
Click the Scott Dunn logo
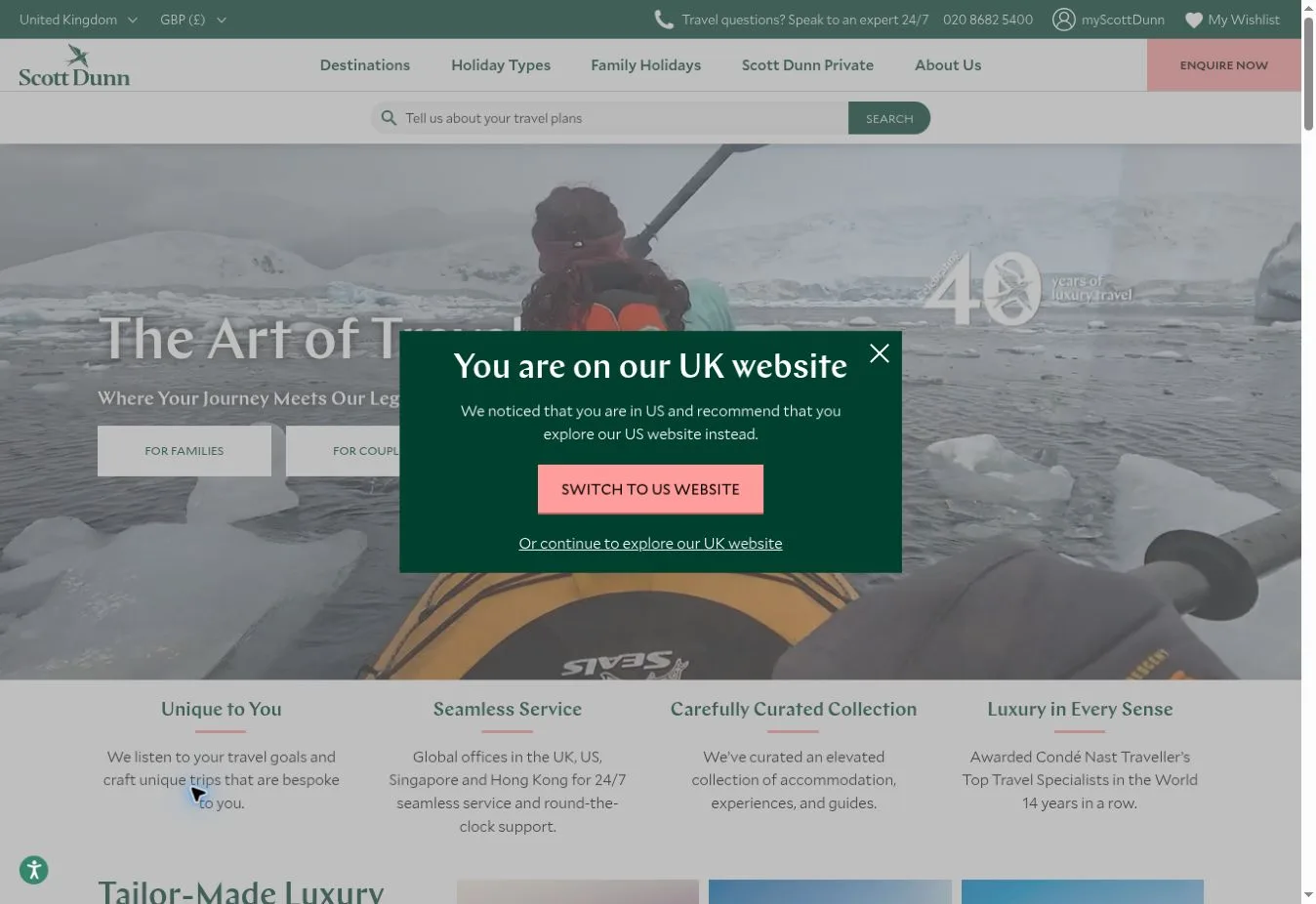pos(74,65)
